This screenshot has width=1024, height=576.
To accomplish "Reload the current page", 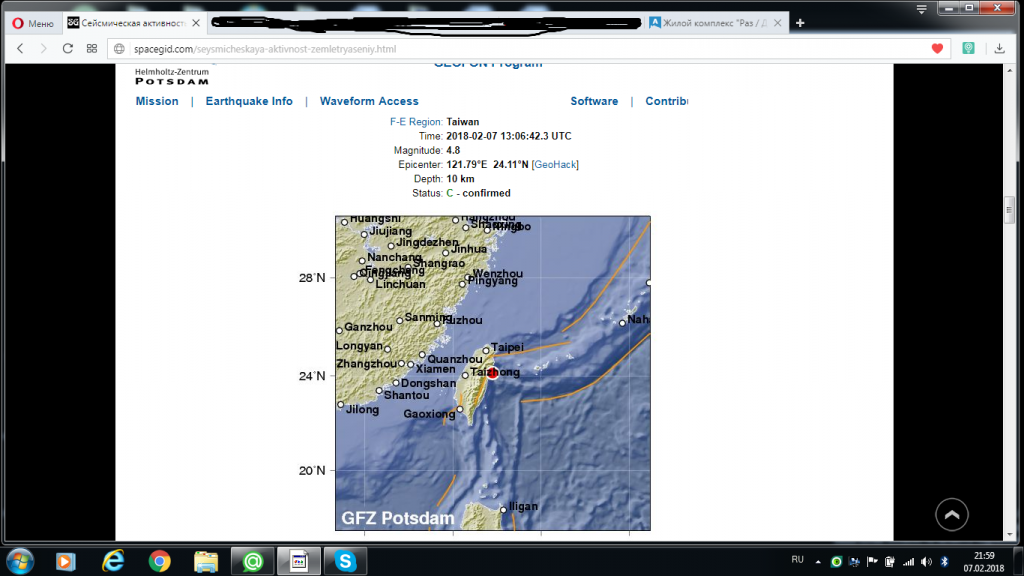I will 67,48.
